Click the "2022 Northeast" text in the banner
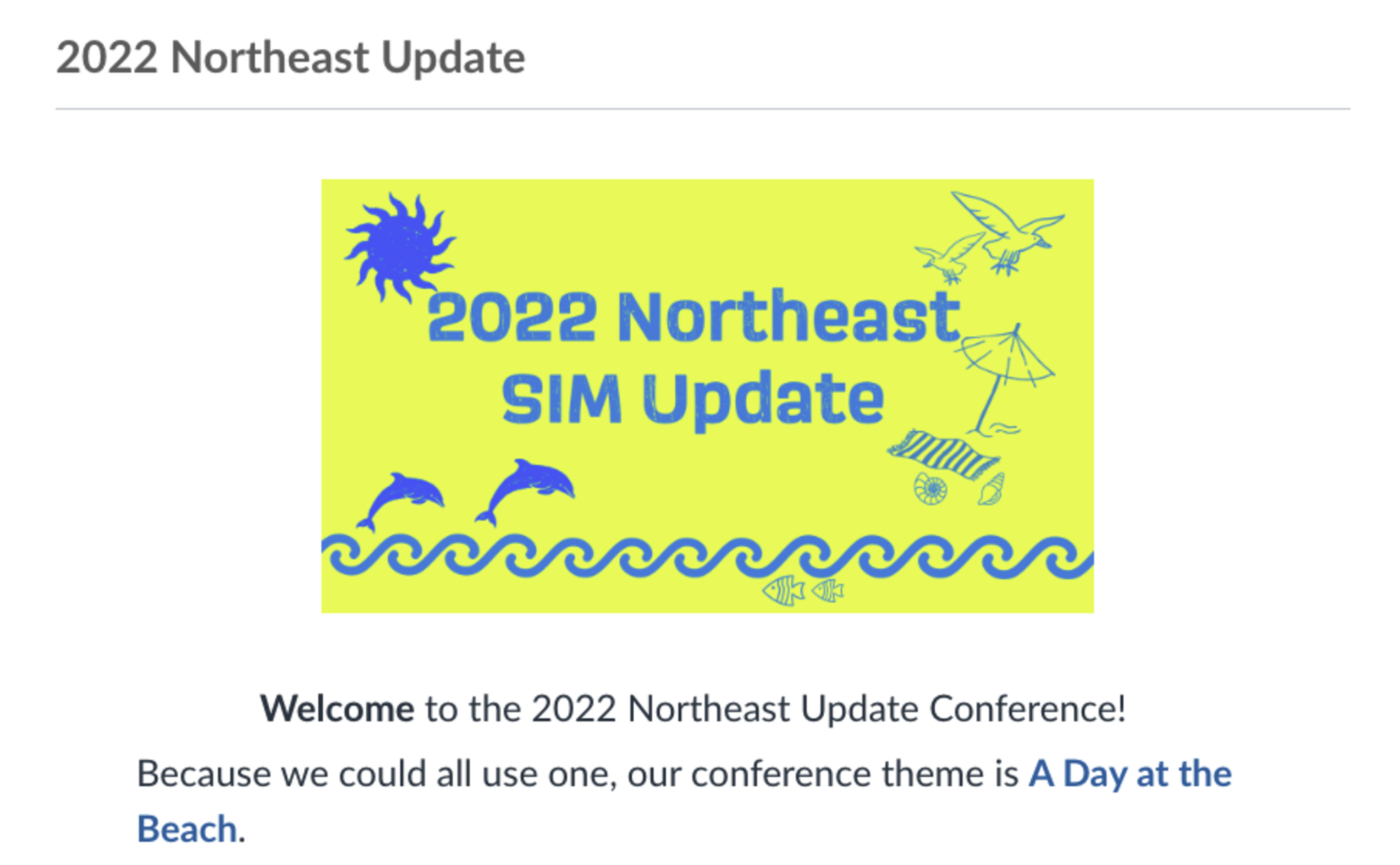The height and width of the screenshot is (865, 1400). coord(693,318)
